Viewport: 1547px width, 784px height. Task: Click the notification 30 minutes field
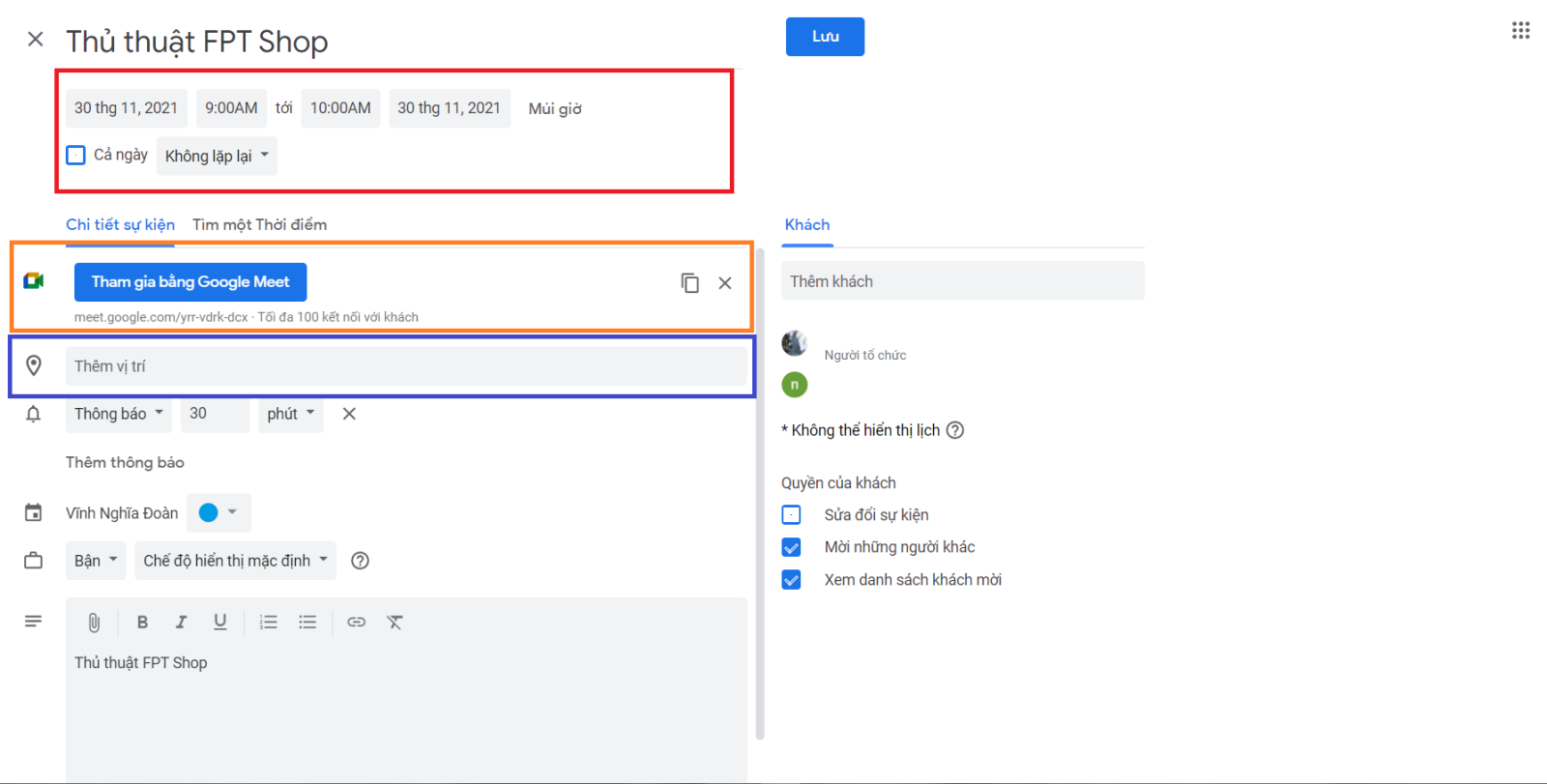click(215, 414)
